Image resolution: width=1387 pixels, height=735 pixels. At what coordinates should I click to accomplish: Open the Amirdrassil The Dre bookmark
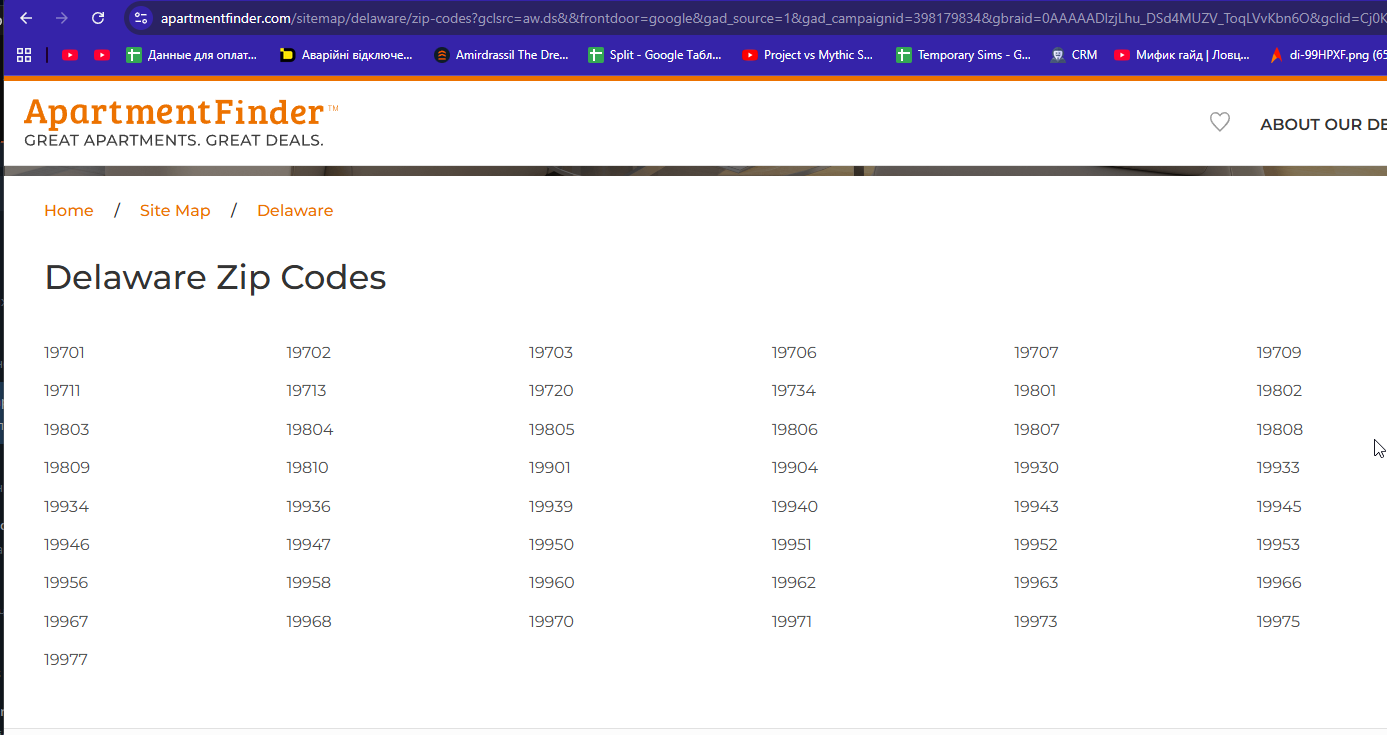pyautogui.click(x=502, y=55)
